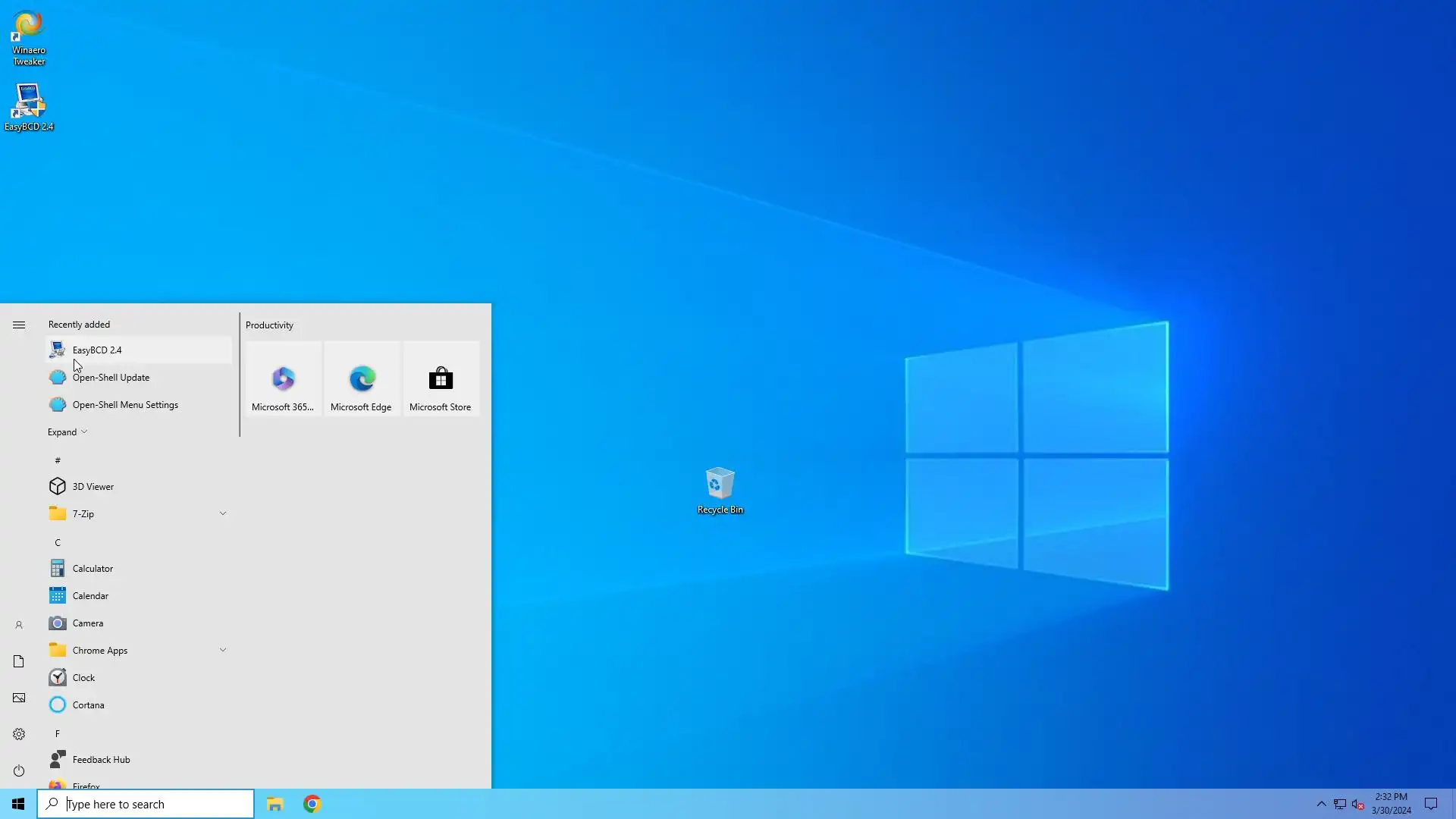Open Pictures icon in Start sidebar
Viewport: 1456px width, 819px height.
pos(19,698)
